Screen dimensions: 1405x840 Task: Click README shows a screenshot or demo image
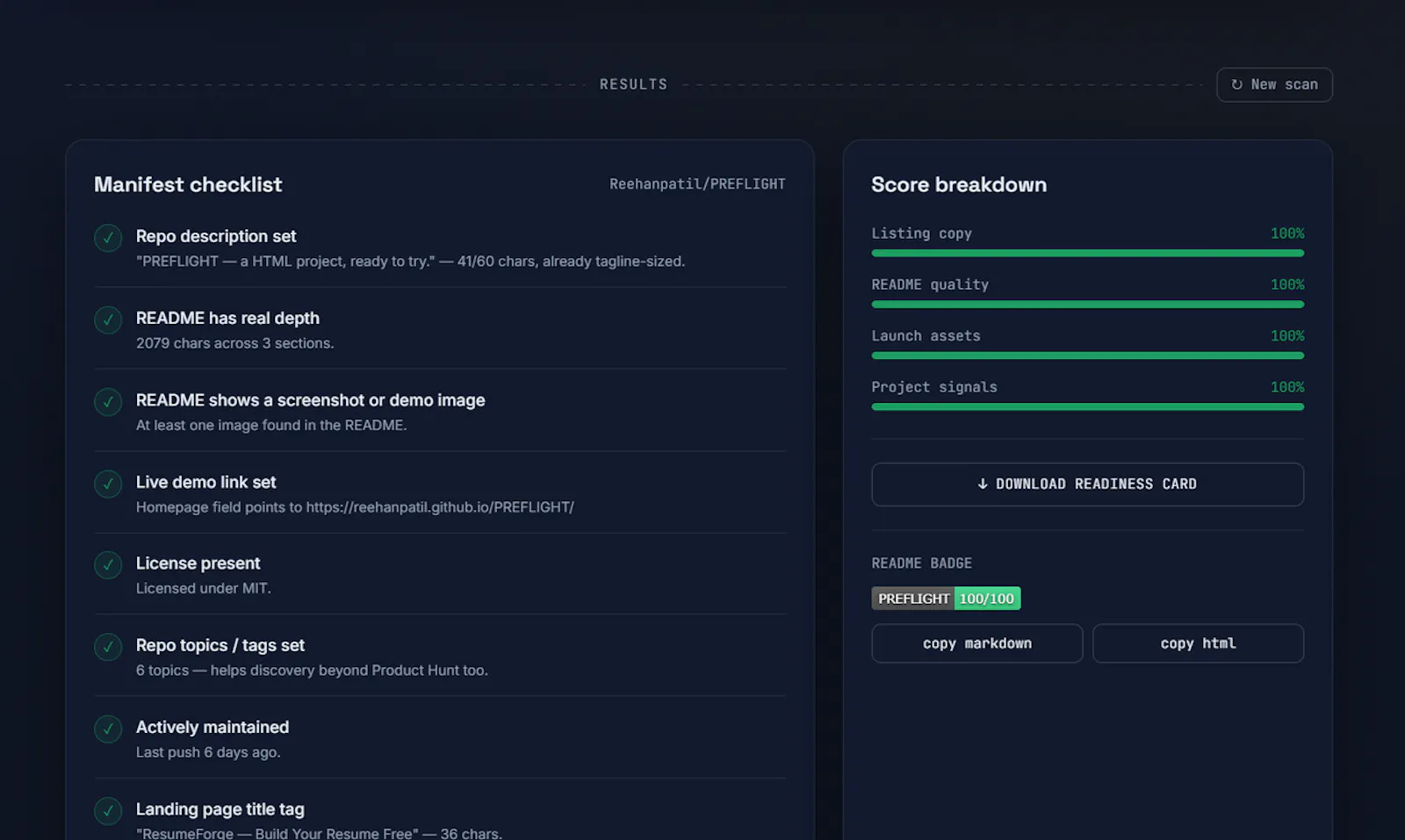pos(310,400)
